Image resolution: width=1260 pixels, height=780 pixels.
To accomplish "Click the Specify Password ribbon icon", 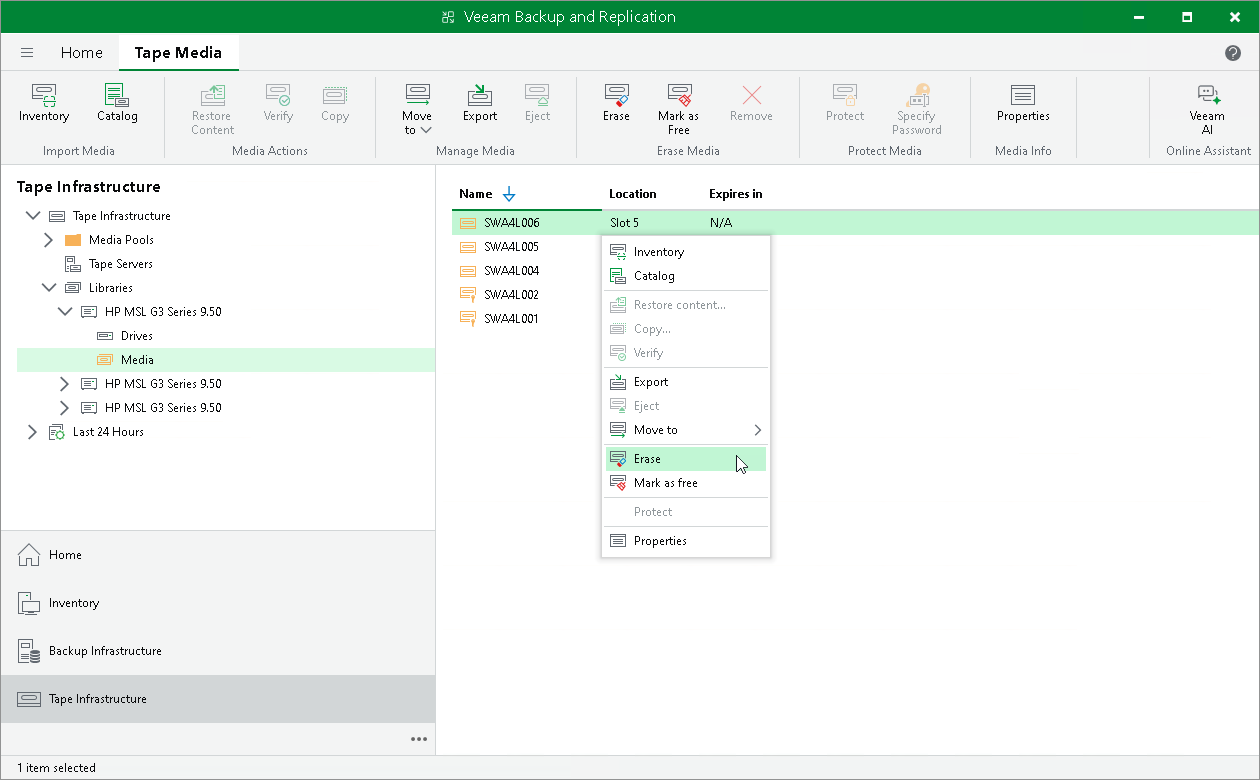I will [917, 95].
